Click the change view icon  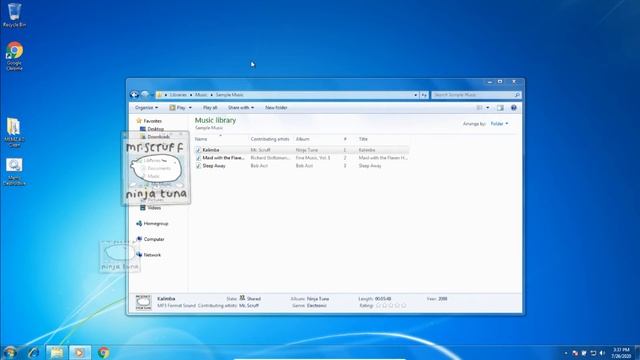(x=479, y=108)
